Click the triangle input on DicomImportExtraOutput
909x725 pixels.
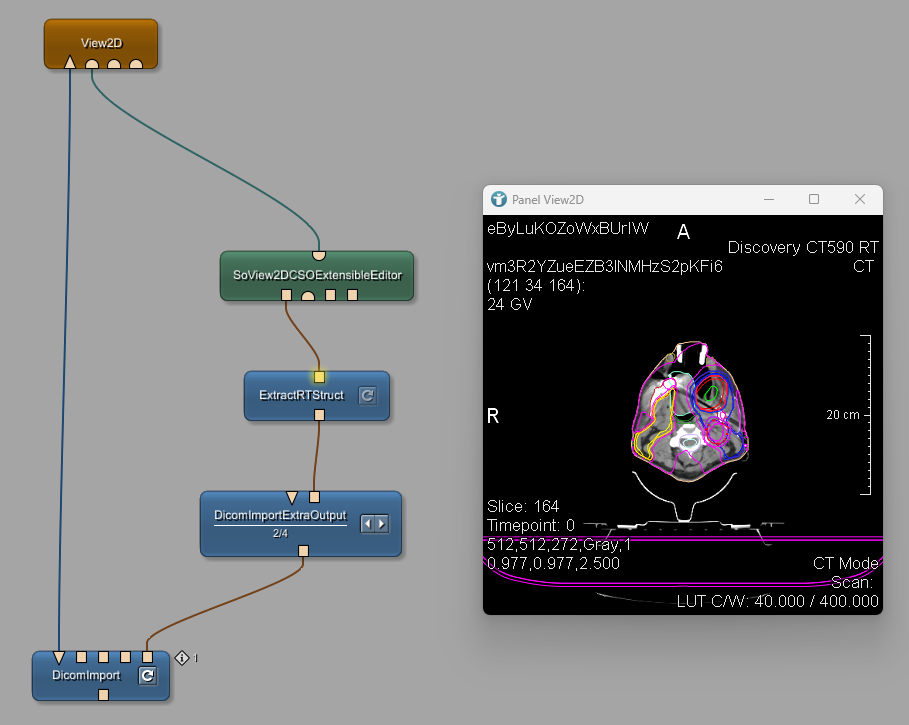[x=292, y=497]
